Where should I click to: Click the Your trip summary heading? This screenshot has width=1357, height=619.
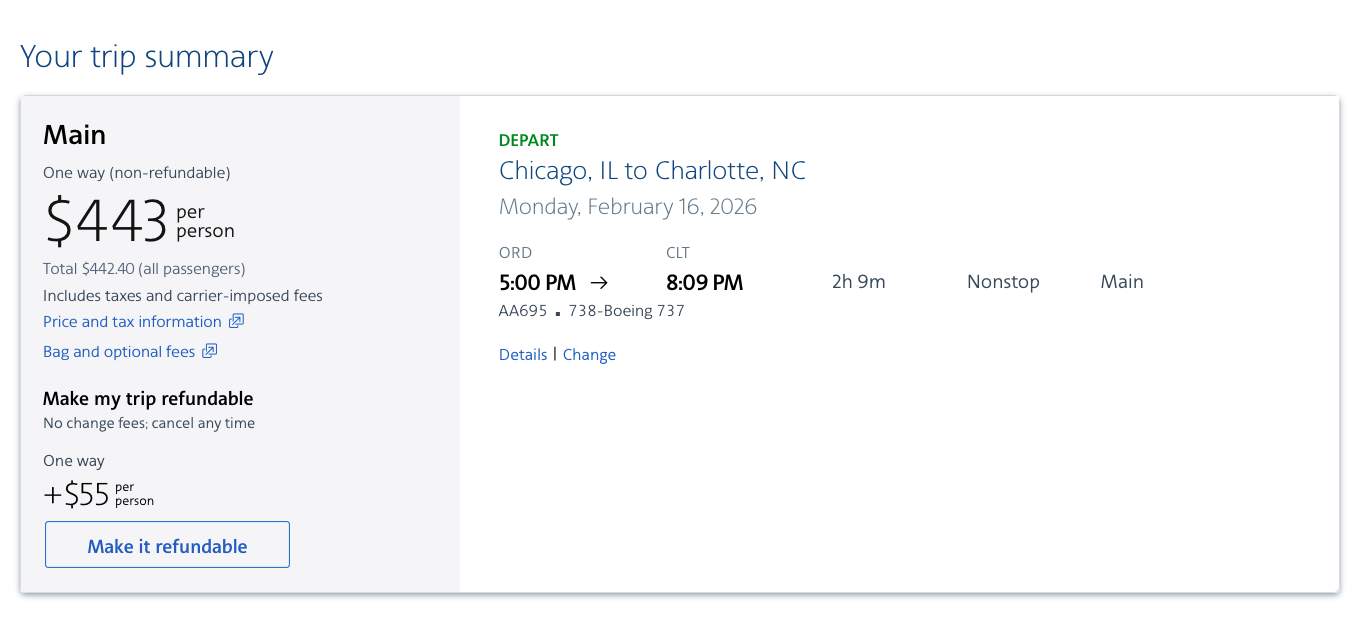click(146, 56)
